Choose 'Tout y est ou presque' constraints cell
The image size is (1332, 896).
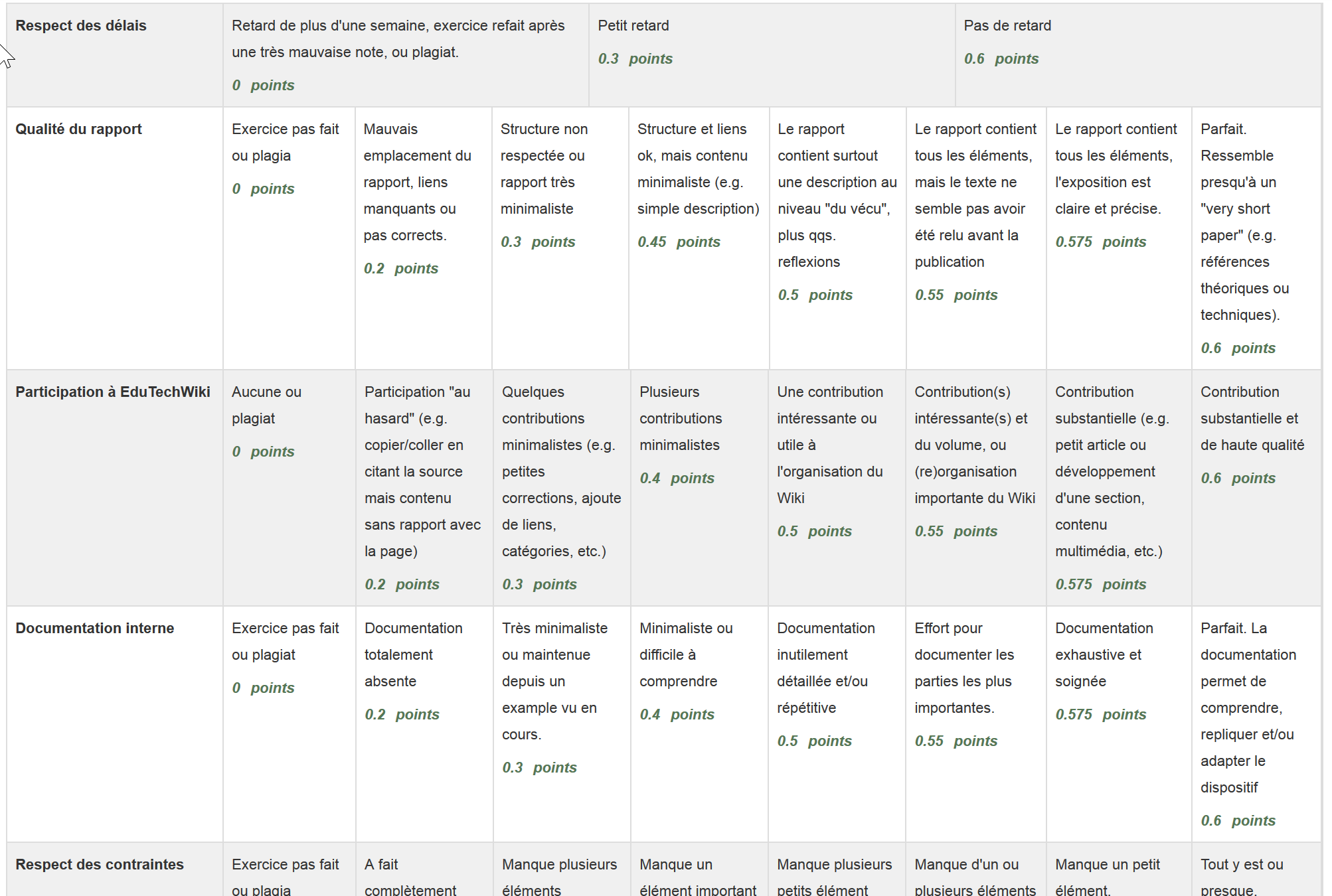pyautogui.click(x=1256, y=869)
